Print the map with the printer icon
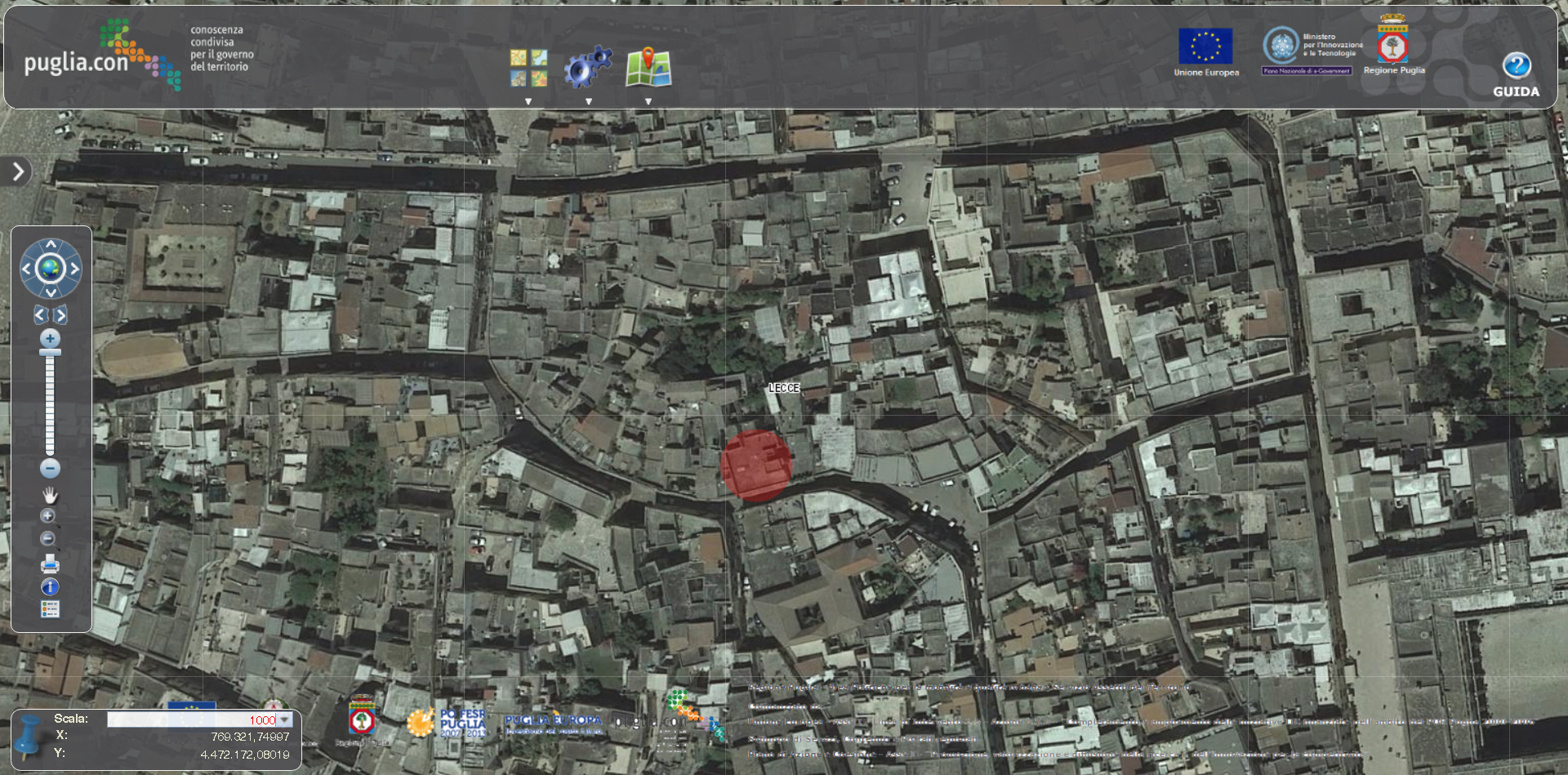Viewport: 1568px width, 775px height. pos(50,563)
